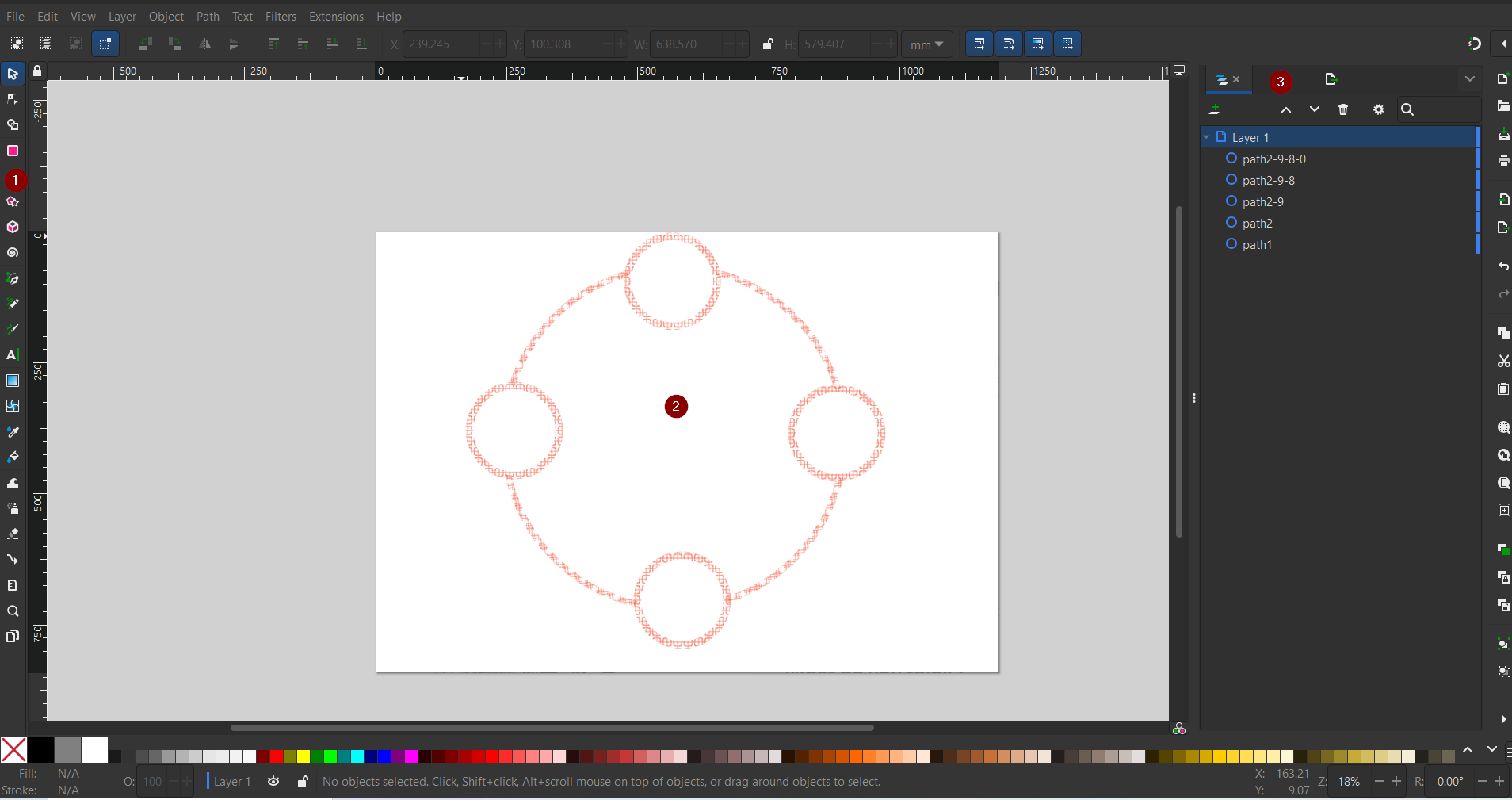Select the Rectangle tool

point(13,151)
